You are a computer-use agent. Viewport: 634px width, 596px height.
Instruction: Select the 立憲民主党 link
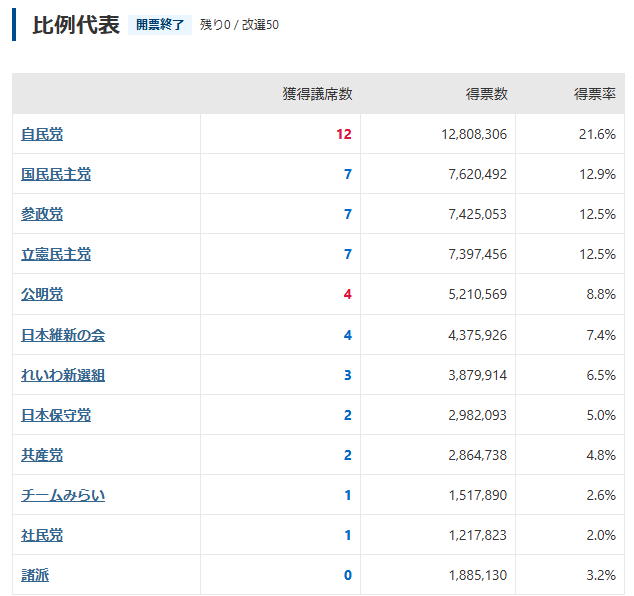[56, 254]
